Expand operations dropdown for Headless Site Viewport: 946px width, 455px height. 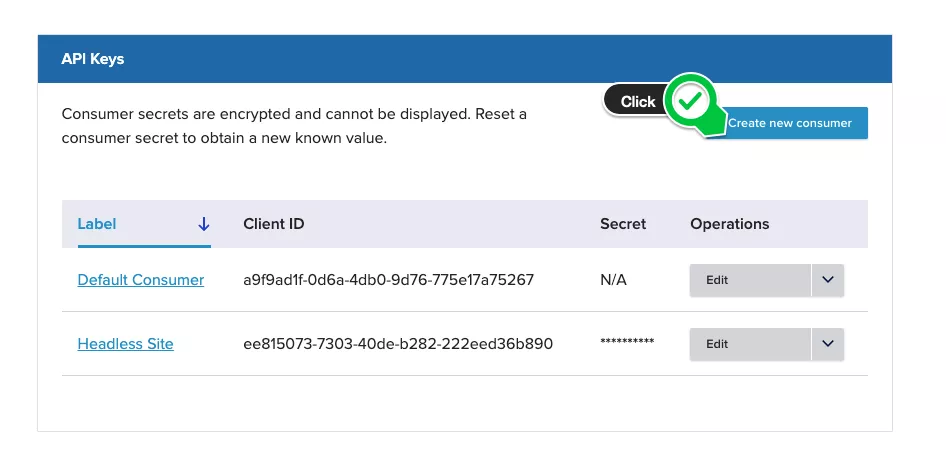pyautogui.click(x=827, y=344)
